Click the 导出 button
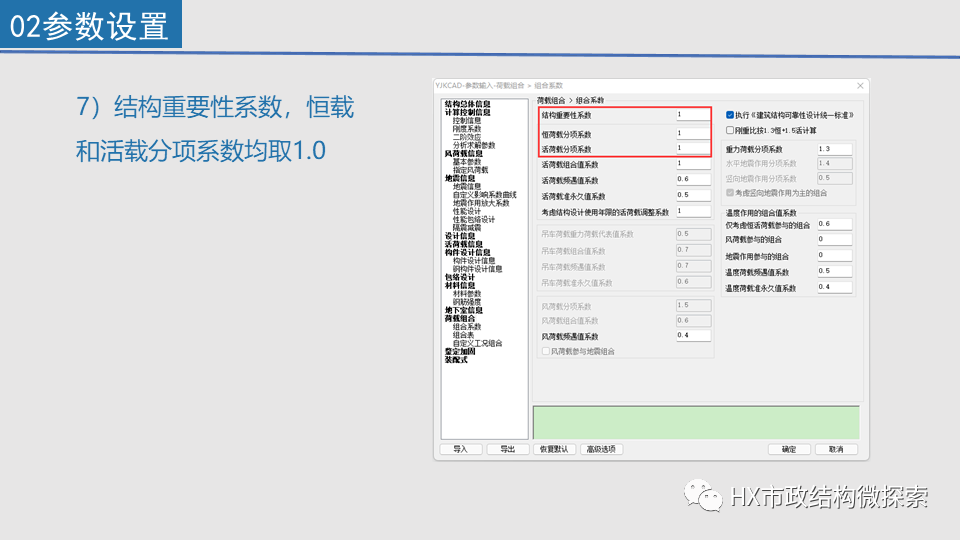Image resolution: width=960 pixels, height=540 pixels. [508, 449]
